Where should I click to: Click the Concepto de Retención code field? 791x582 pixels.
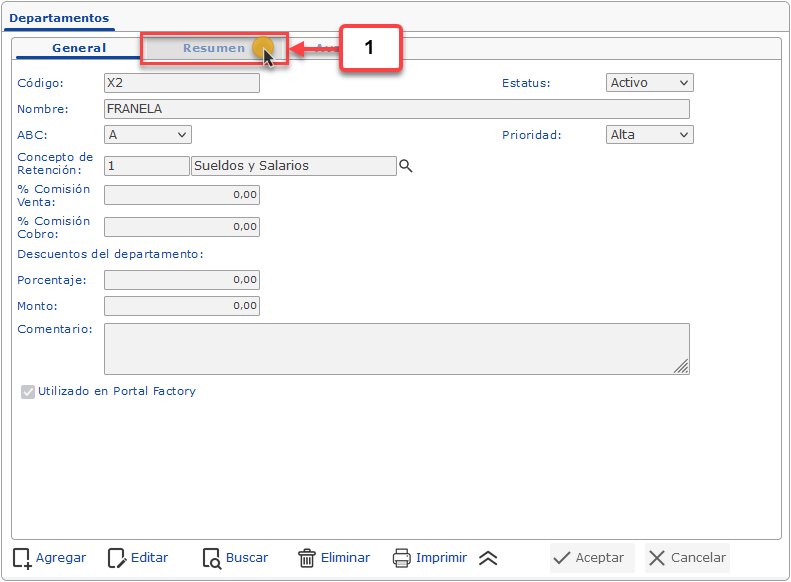click(146, 166)
